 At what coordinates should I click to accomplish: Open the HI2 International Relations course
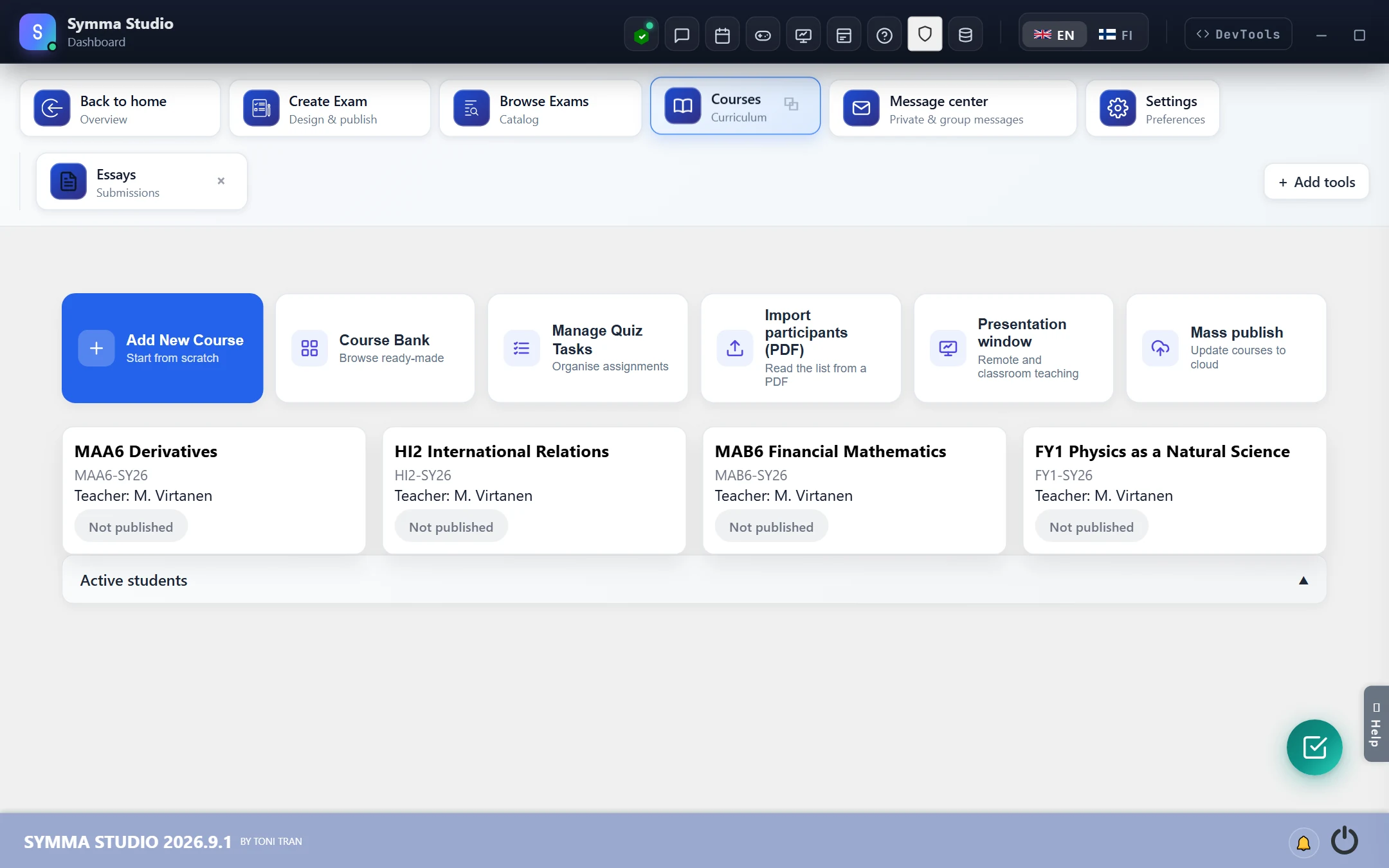pyautogui.click(x=534, y=491)
